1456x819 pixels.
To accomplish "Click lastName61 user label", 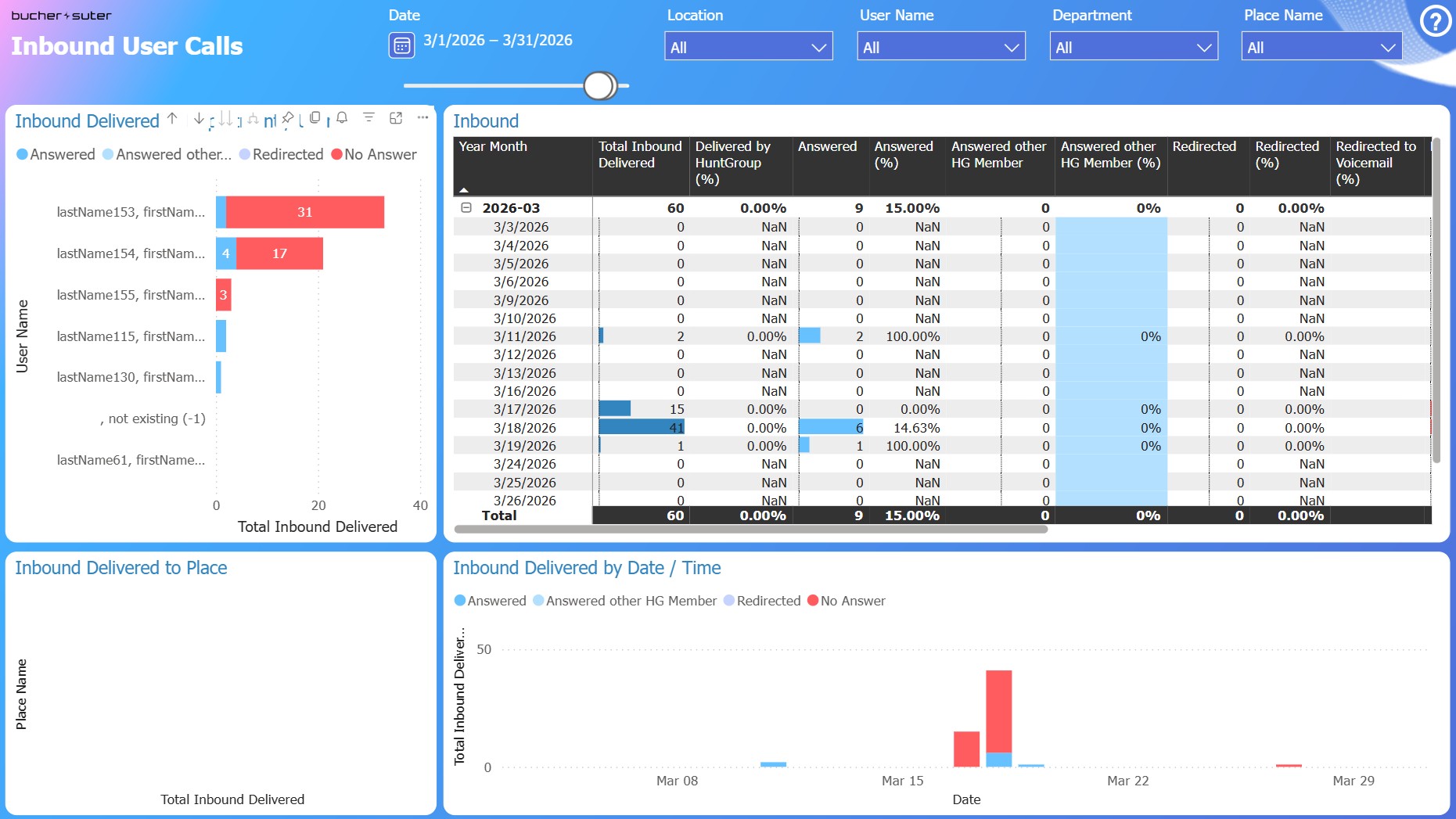I will coord(131,460).
